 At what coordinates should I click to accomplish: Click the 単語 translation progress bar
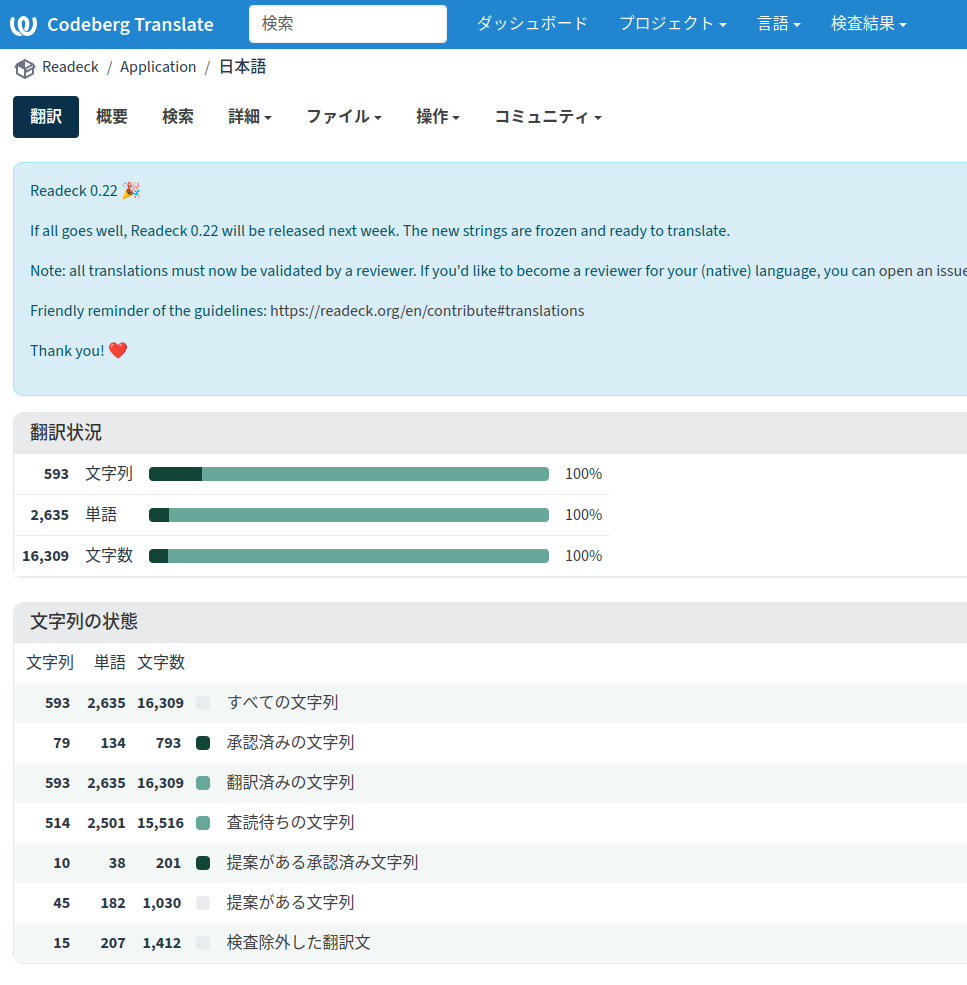[349, 514]
